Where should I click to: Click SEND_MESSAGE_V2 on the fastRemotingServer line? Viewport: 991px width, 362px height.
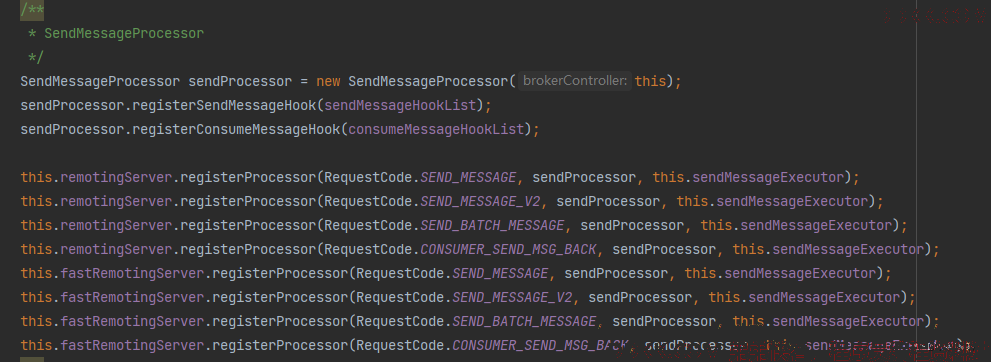512,298
